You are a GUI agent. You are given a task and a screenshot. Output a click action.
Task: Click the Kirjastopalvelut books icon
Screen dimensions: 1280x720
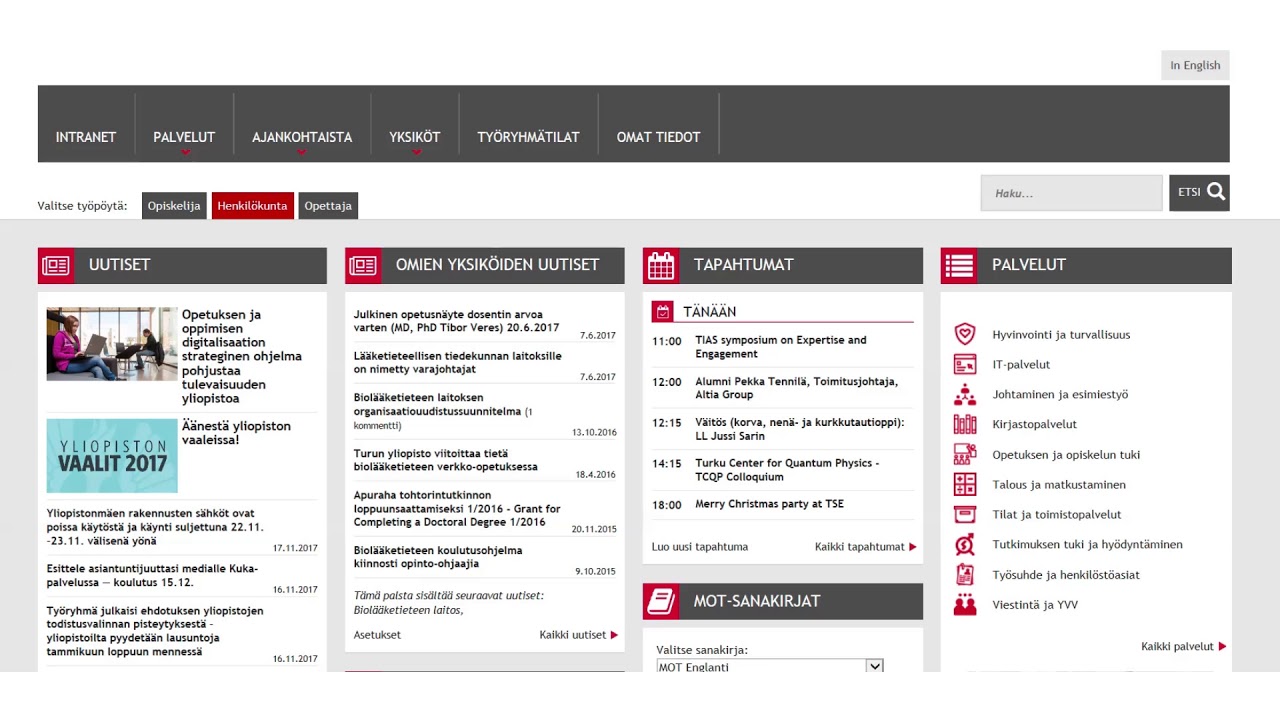coord(965,424)
